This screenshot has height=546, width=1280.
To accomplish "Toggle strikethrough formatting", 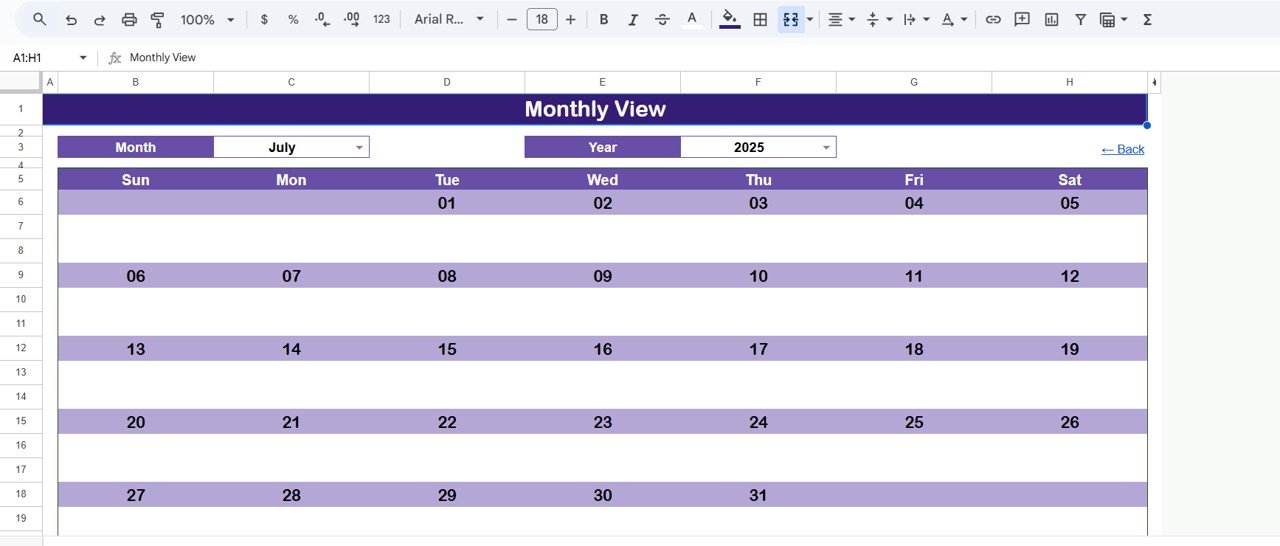I will [662, 20].
